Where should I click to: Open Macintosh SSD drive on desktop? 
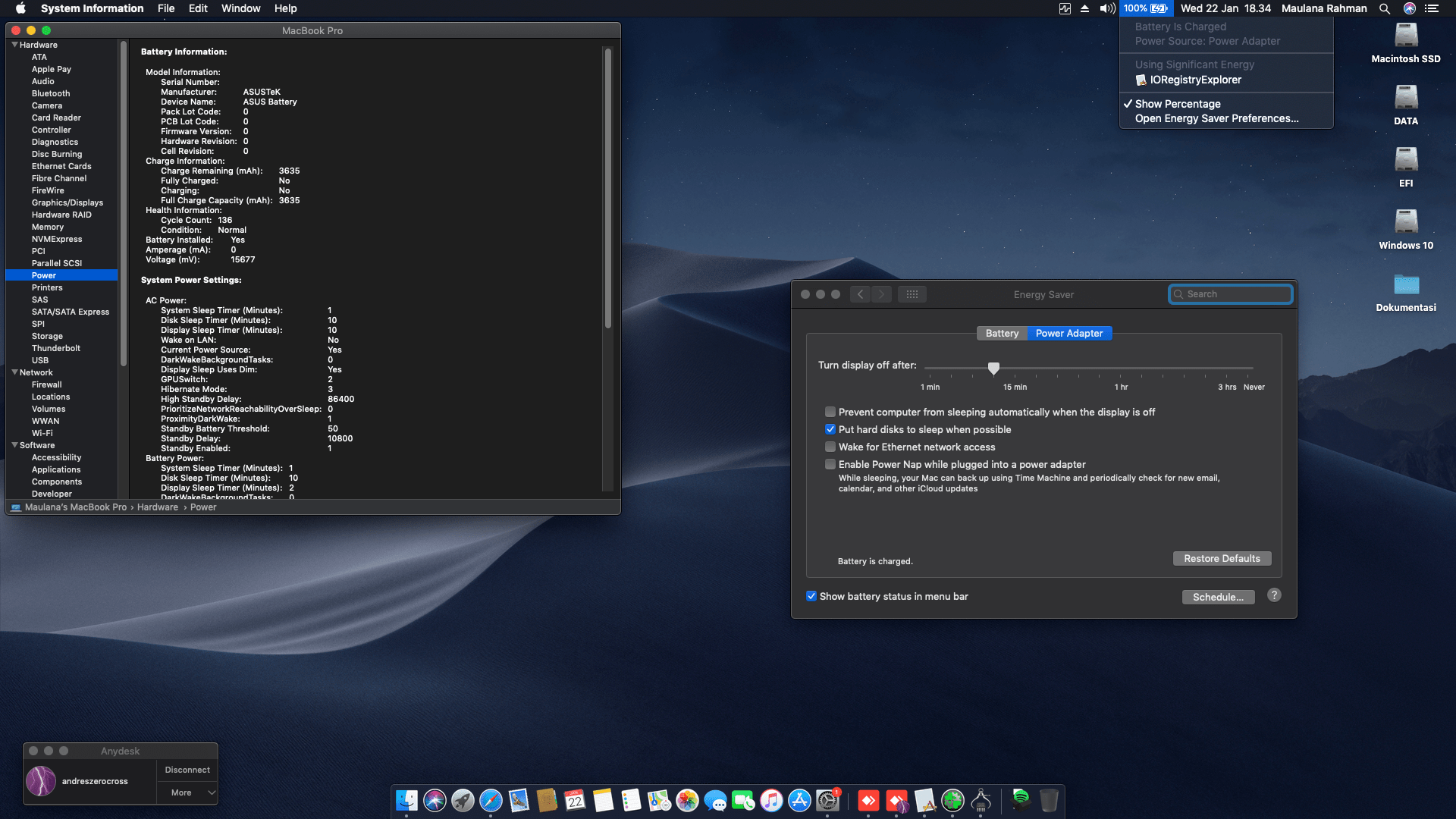1405,36
